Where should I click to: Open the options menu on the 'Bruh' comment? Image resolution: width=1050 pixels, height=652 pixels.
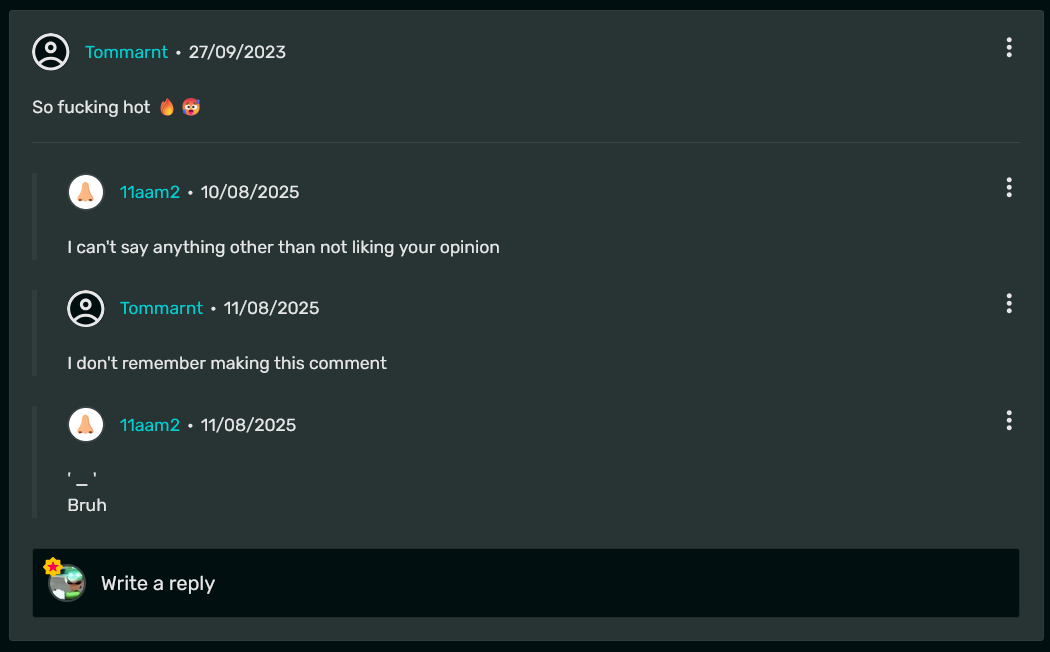point(1009,420)
